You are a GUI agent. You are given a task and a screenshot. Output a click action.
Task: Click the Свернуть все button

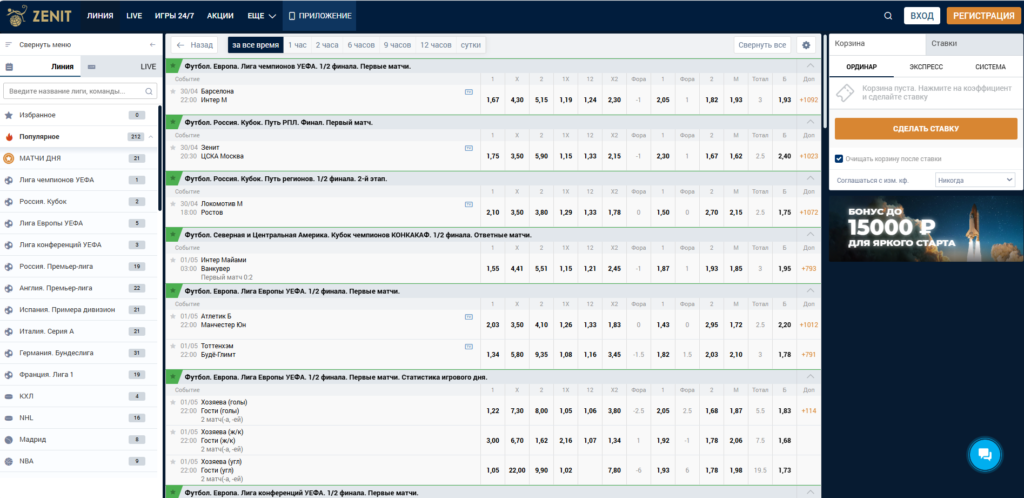point(762,45)
